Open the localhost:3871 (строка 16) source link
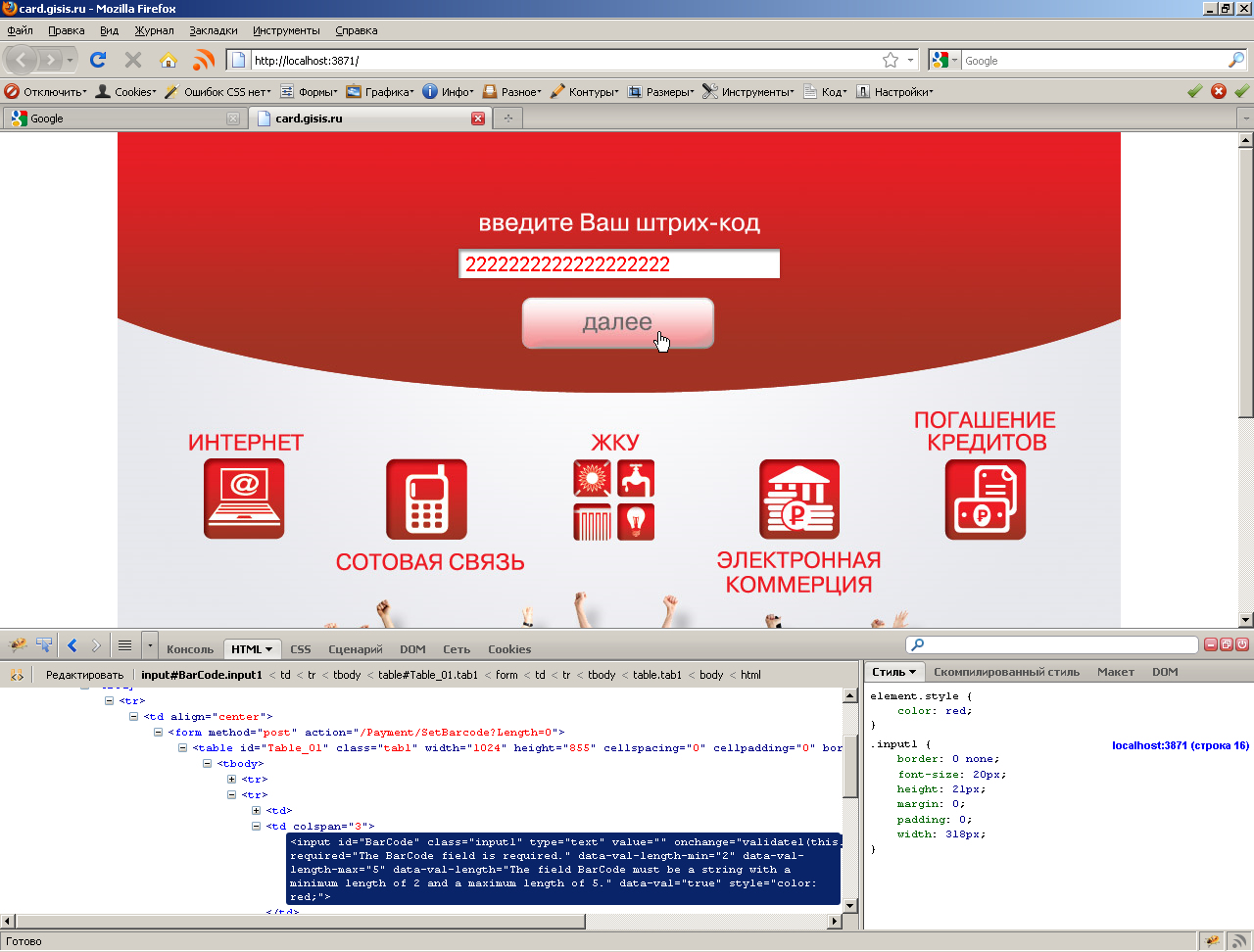 (x=1181, y=745)
